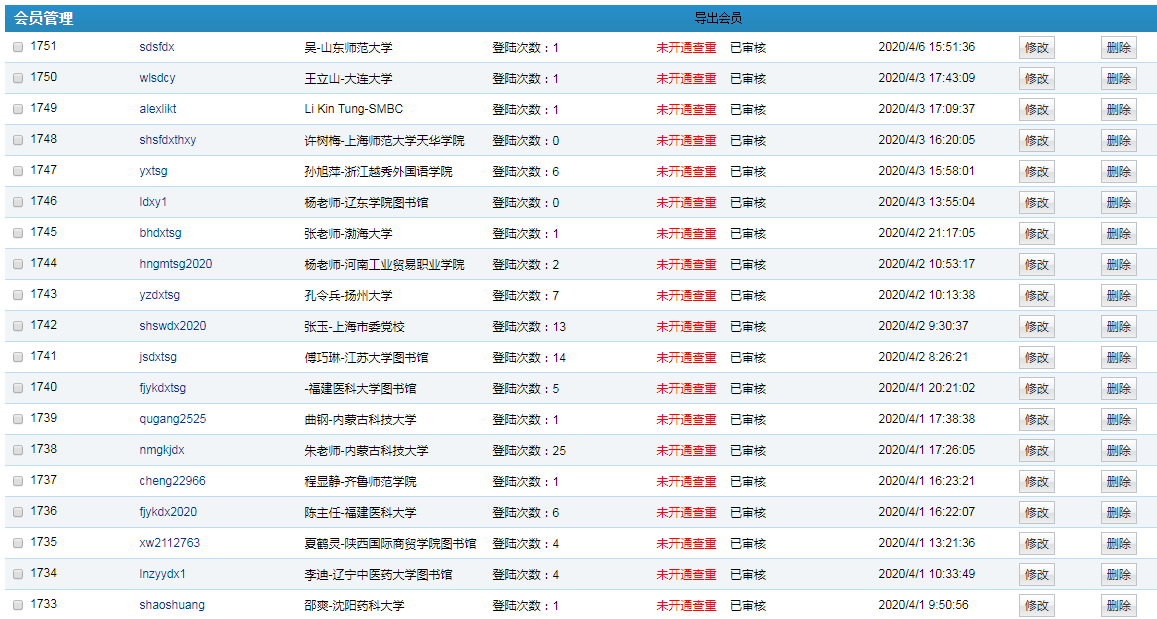Open username link sdsfdx
This screenshot has height=619, width=1157.
[x=157, y=47]
